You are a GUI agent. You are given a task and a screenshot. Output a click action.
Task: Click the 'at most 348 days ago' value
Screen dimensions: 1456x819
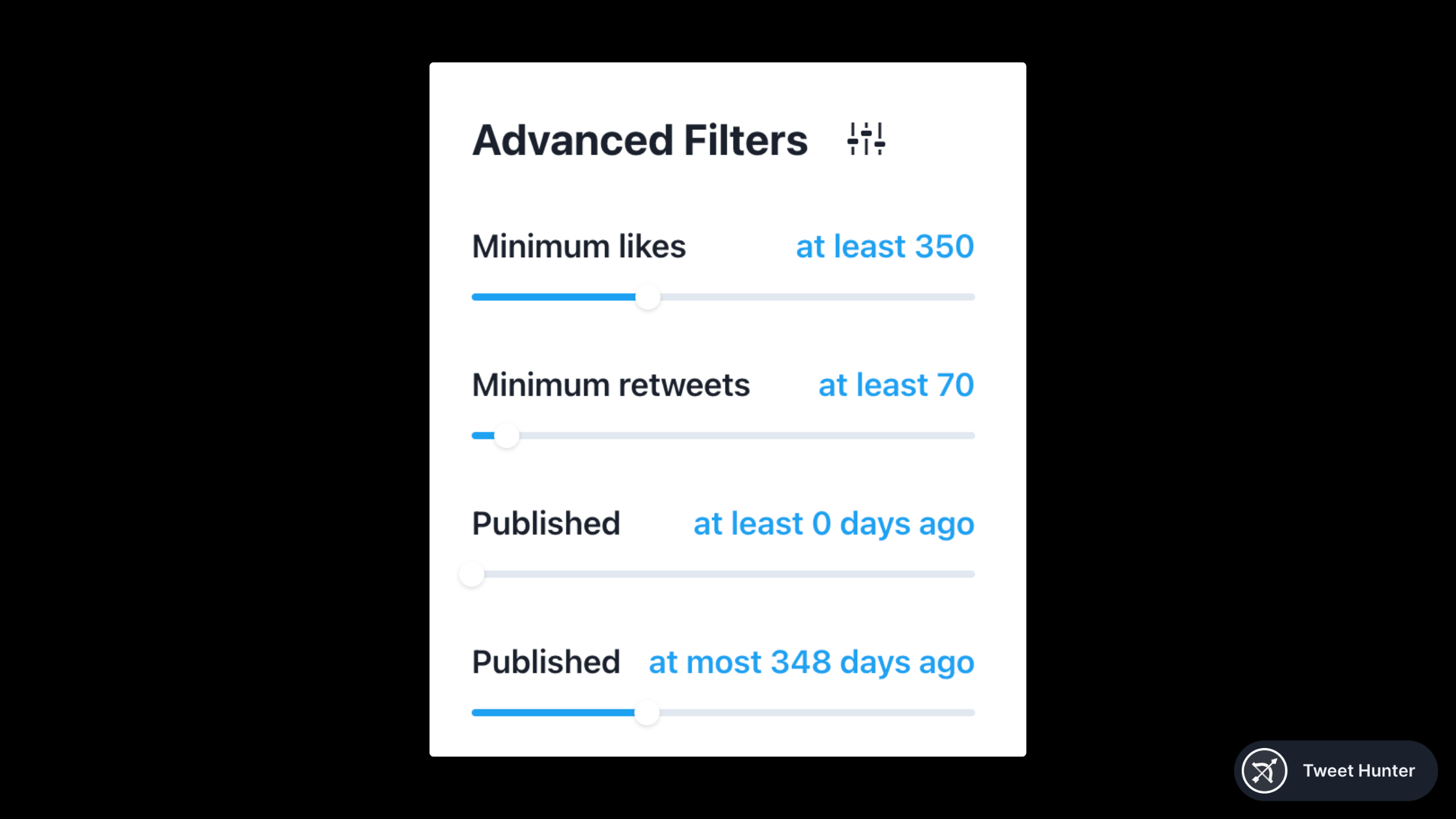pos(811,662)
